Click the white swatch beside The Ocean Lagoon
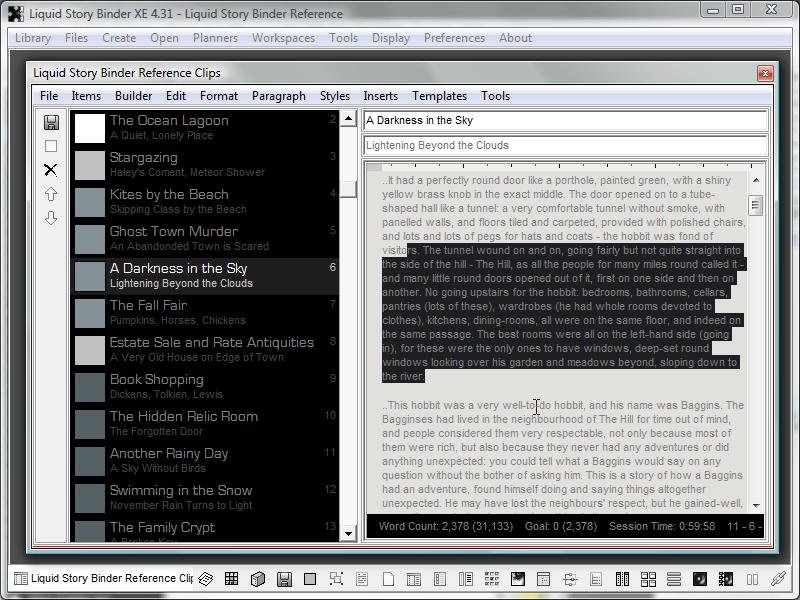Image resolution: width=800 pixels, height=600 pixels. coord(90,128)
